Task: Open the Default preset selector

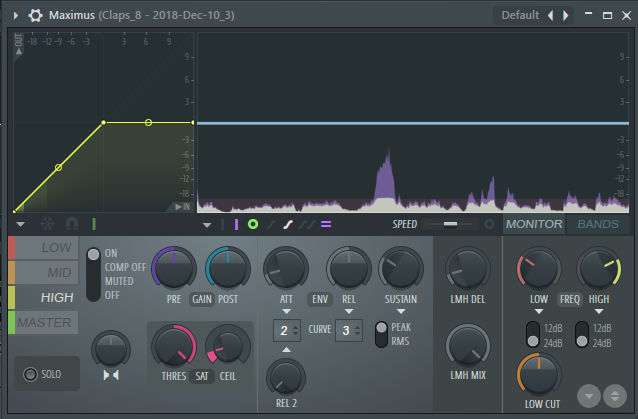Action: pos(520,15)
